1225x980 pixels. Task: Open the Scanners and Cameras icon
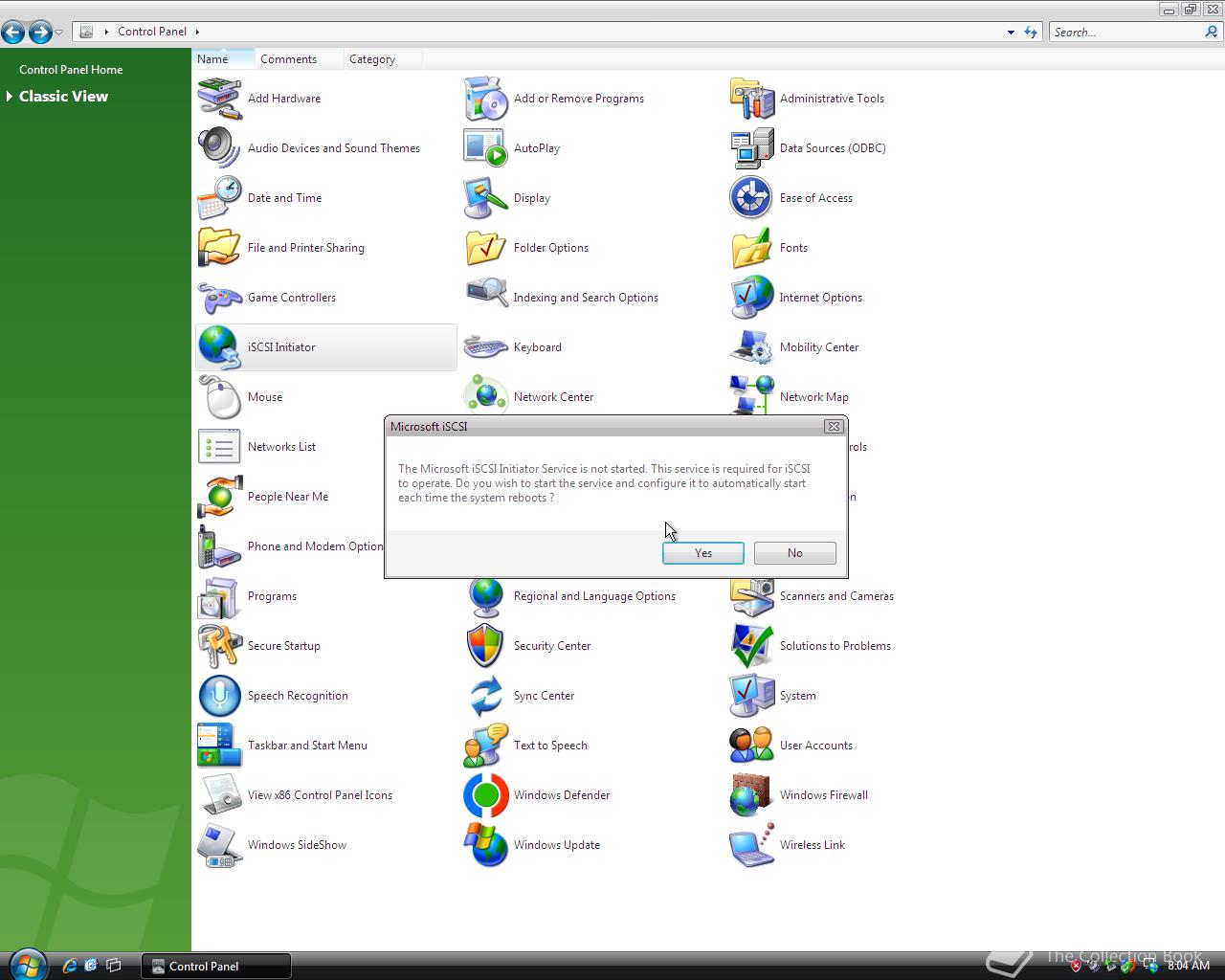click(x=752, y=598)
